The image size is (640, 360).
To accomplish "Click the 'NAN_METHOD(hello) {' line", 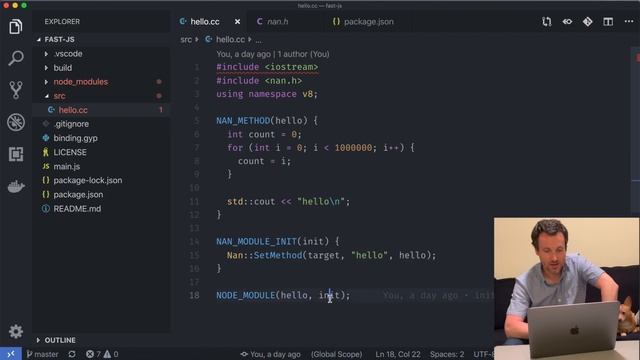I will coord(267,120).
